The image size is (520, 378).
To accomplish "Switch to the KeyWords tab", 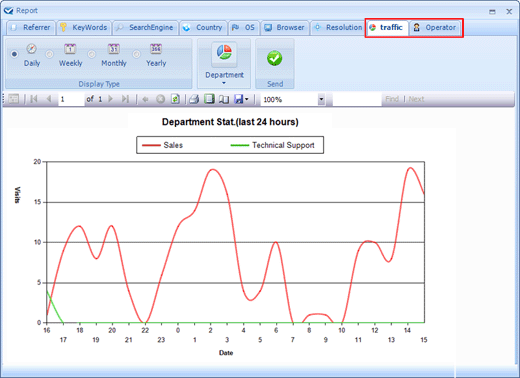I will click(84, 28).
